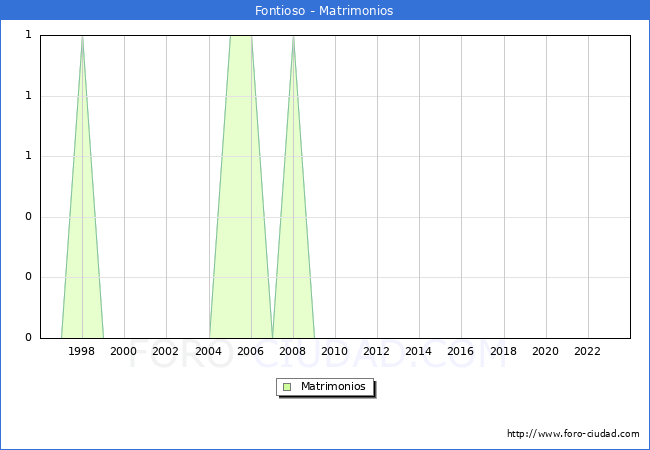Select the 2000 x-axis label

pyautogui.click(x=124, y=351)
